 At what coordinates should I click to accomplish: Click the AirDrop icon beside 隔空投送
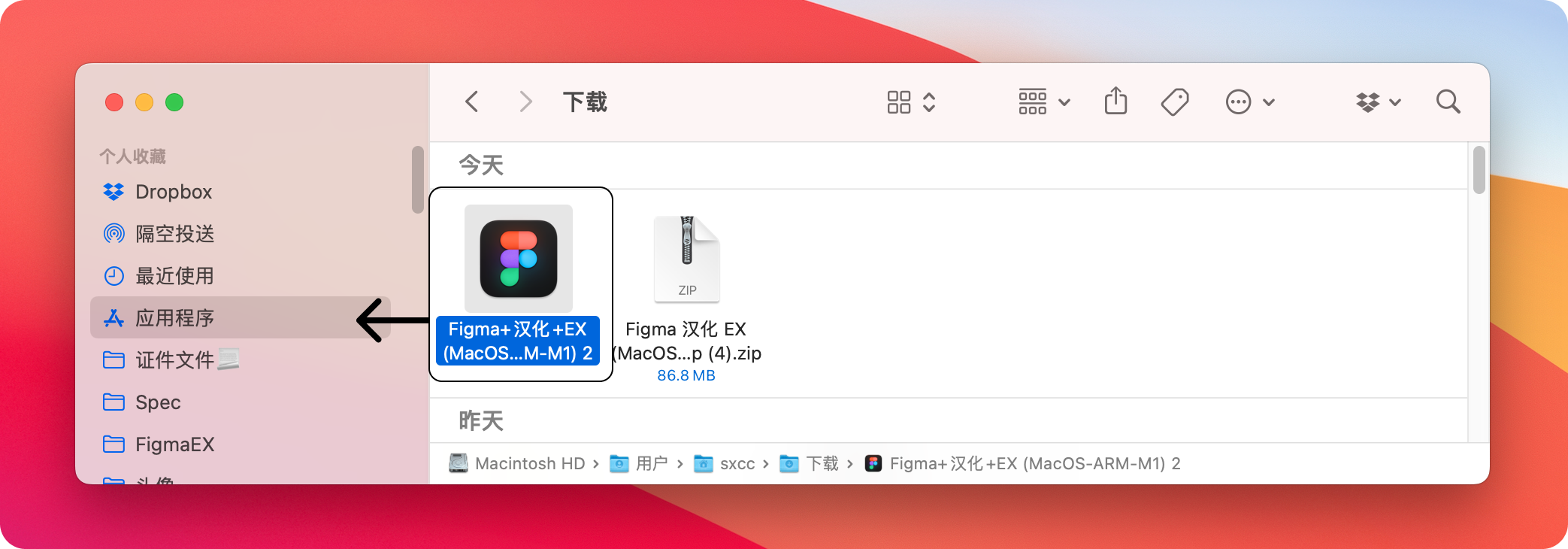click(x=114, y=234)
